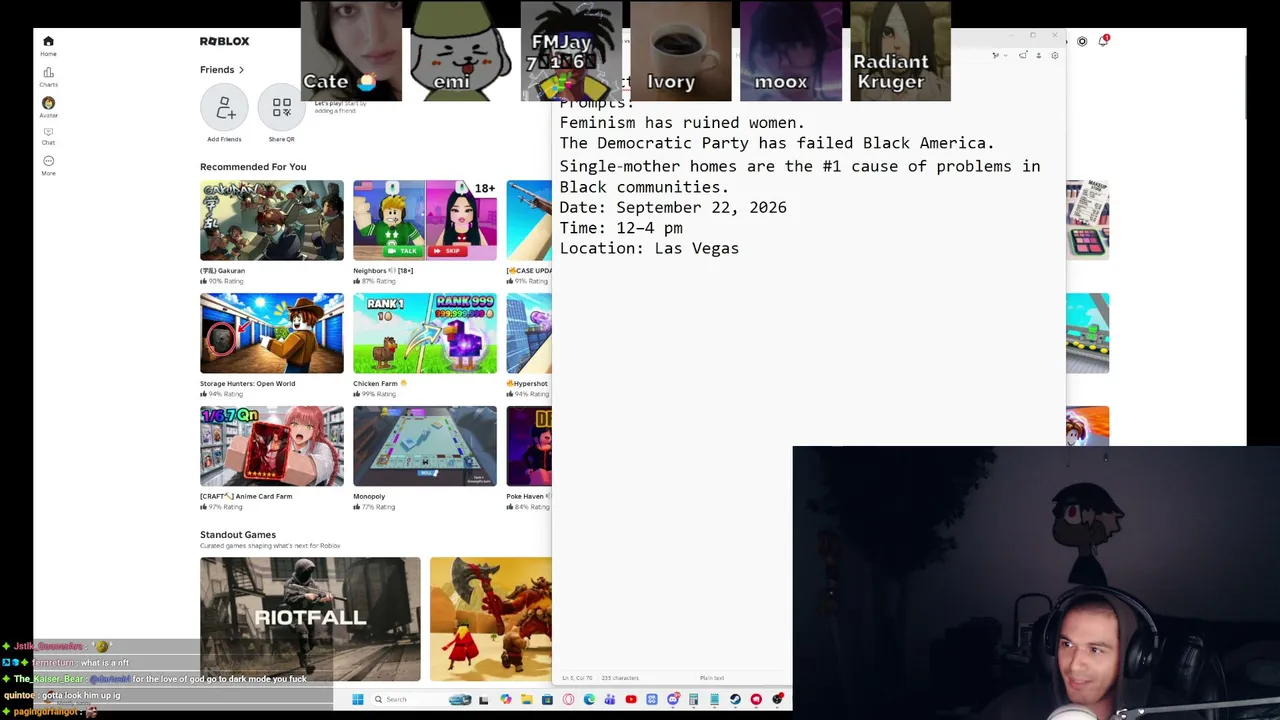Click the "Feminism has ruined women." line
The image size is (1280, 720).
(682, 123)
